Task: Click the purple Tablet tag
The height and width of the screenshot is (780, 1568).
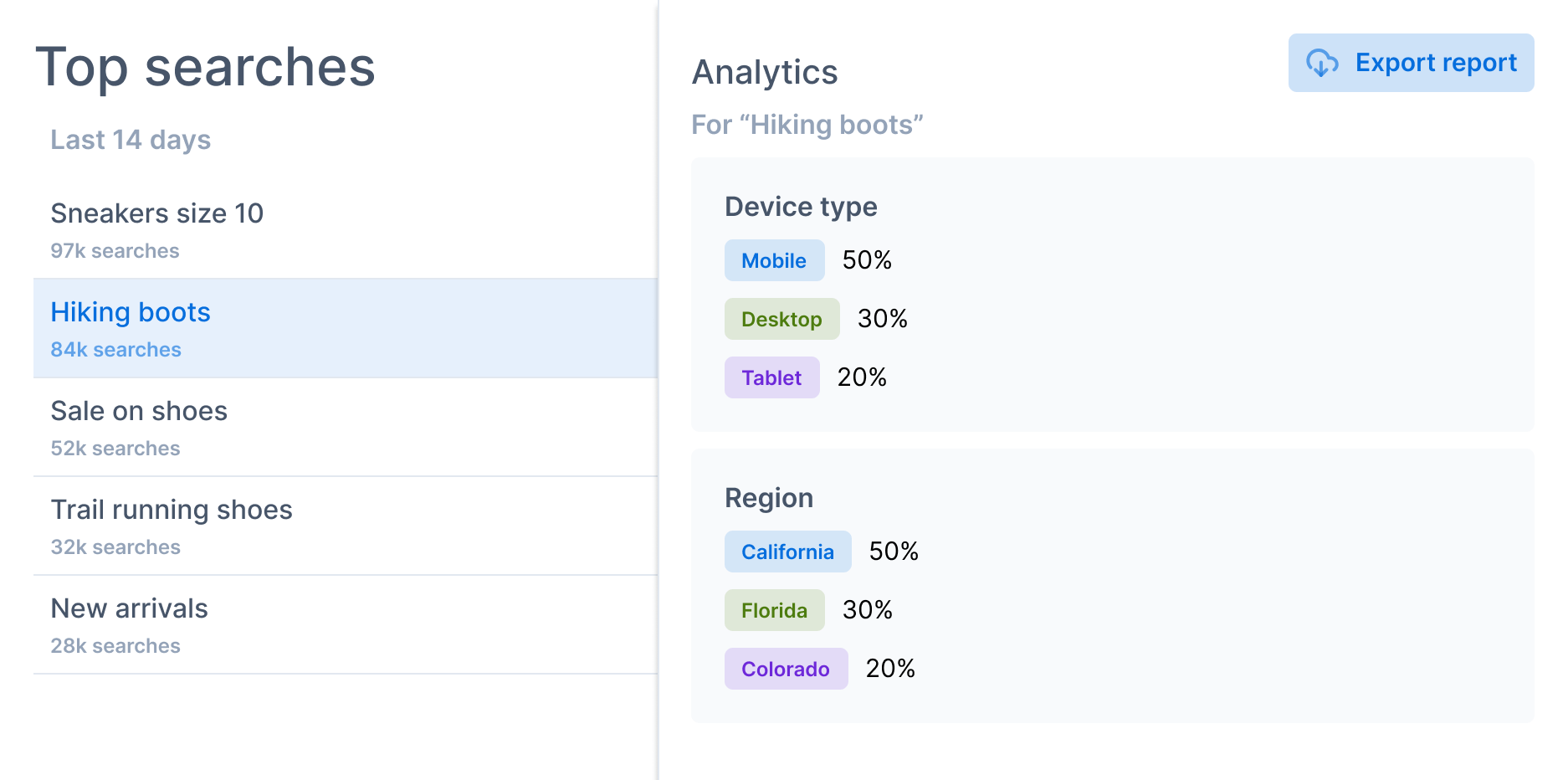Action: coord(771,377)
